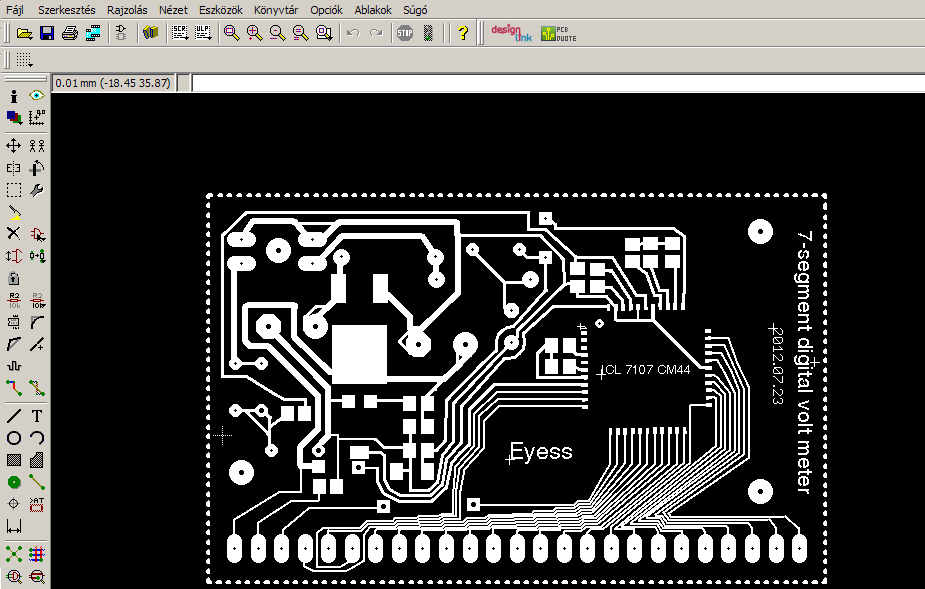Open the Display layers tool
The height and width of the screenshot is (589, 925).
pos(14,117)
